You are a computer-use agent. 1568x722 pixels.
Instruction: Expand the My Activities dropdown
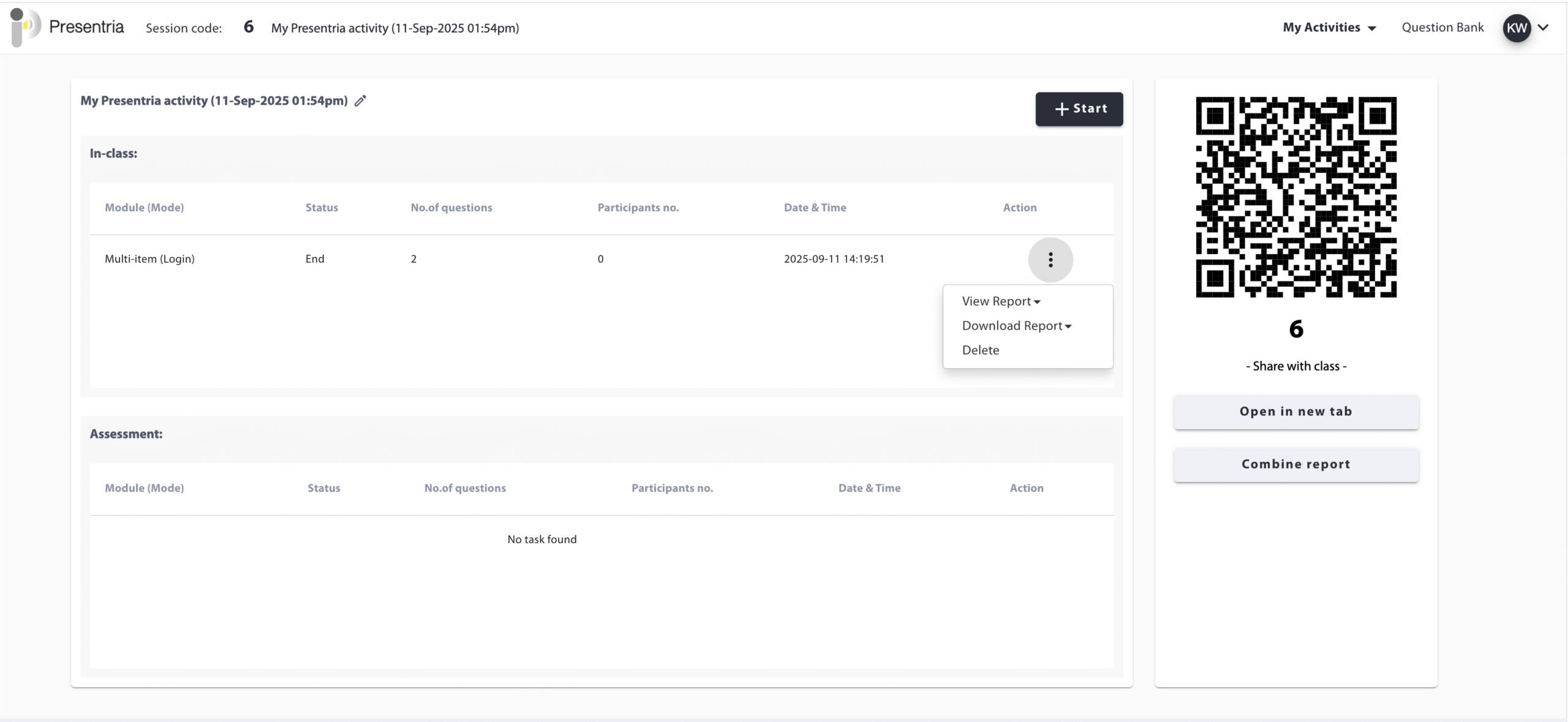1329,28
